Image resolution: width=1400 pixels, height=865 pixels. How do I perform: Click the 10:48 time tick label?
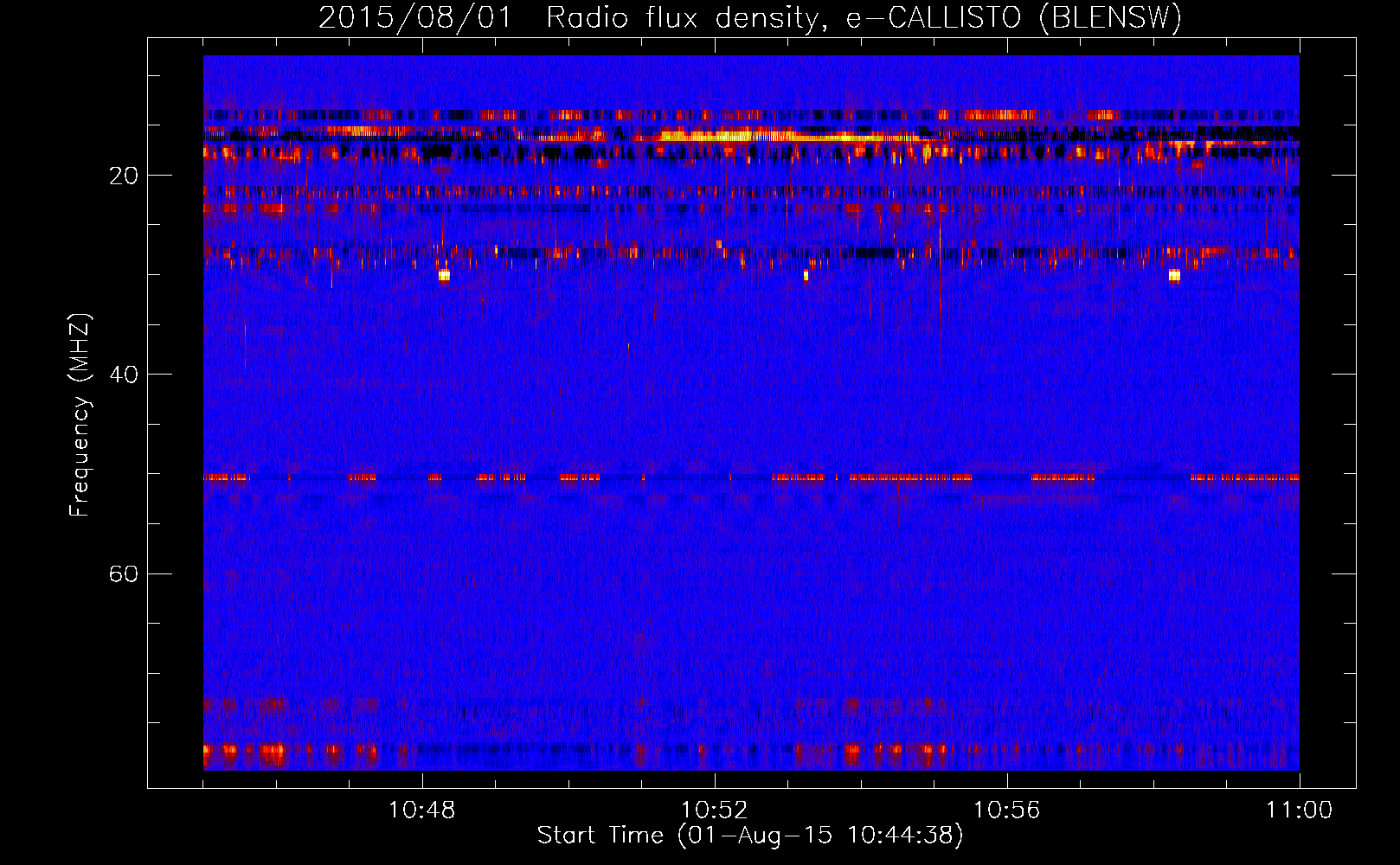tap(422, 811)
